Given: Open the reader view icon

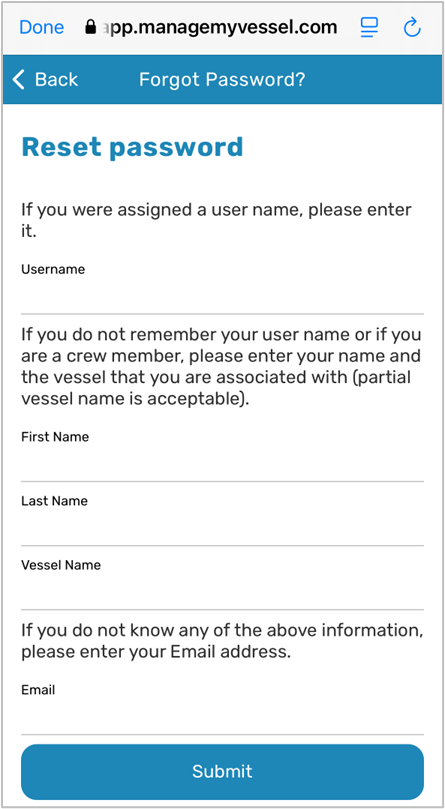Looking at the screenshot, I should pyautogui.click(x=369, y=27).
